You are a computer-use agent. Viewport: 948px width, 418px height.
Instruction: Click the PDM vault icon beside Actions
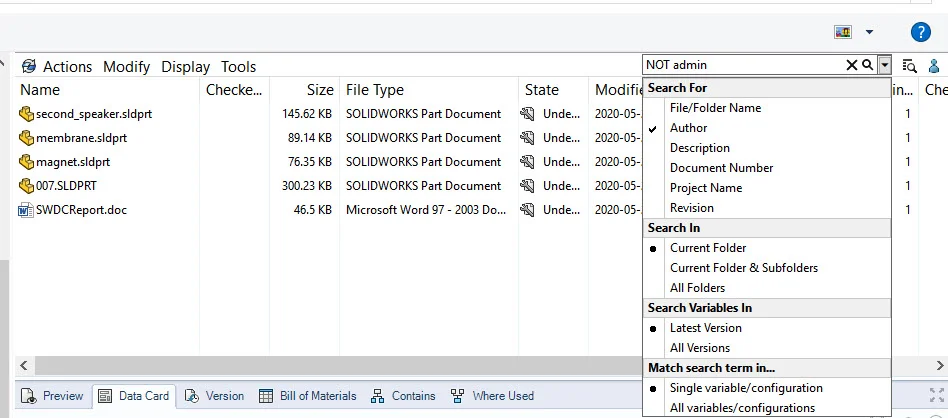(x=28, y=66)
